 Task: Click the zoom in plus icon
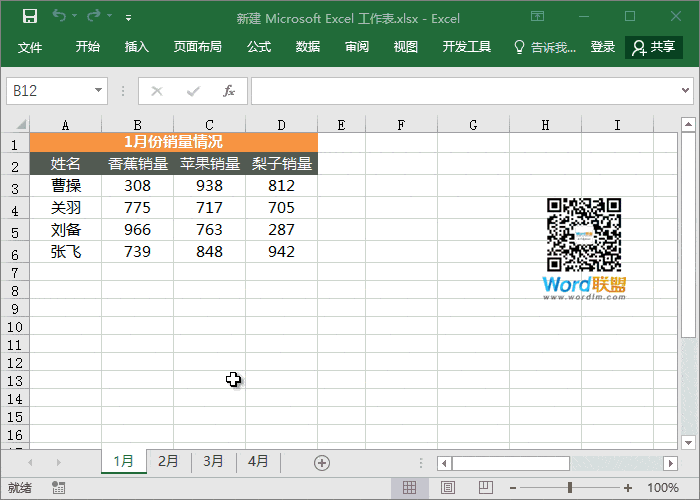click(x=626, y=488)
